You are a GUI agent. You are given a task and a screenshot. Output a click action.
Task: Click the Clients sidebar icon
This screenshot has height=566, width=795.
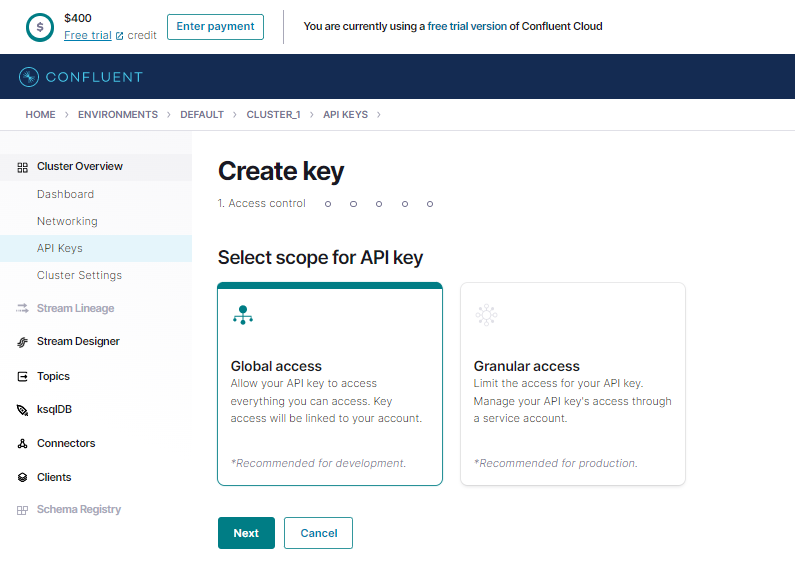[22, 478]
